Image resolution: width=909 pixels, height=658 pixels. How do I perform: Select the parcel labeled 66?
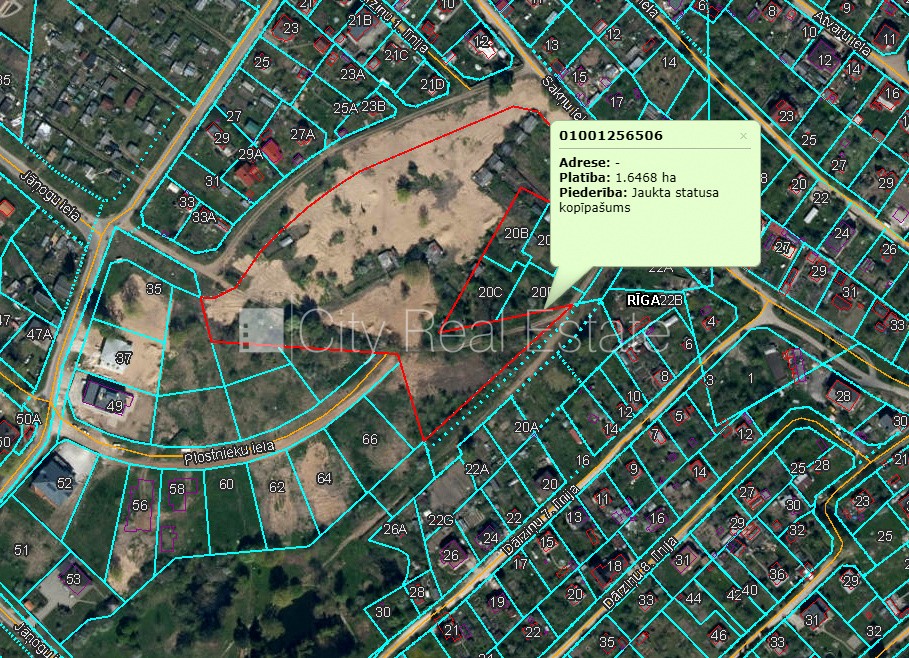tap(370, 439)
